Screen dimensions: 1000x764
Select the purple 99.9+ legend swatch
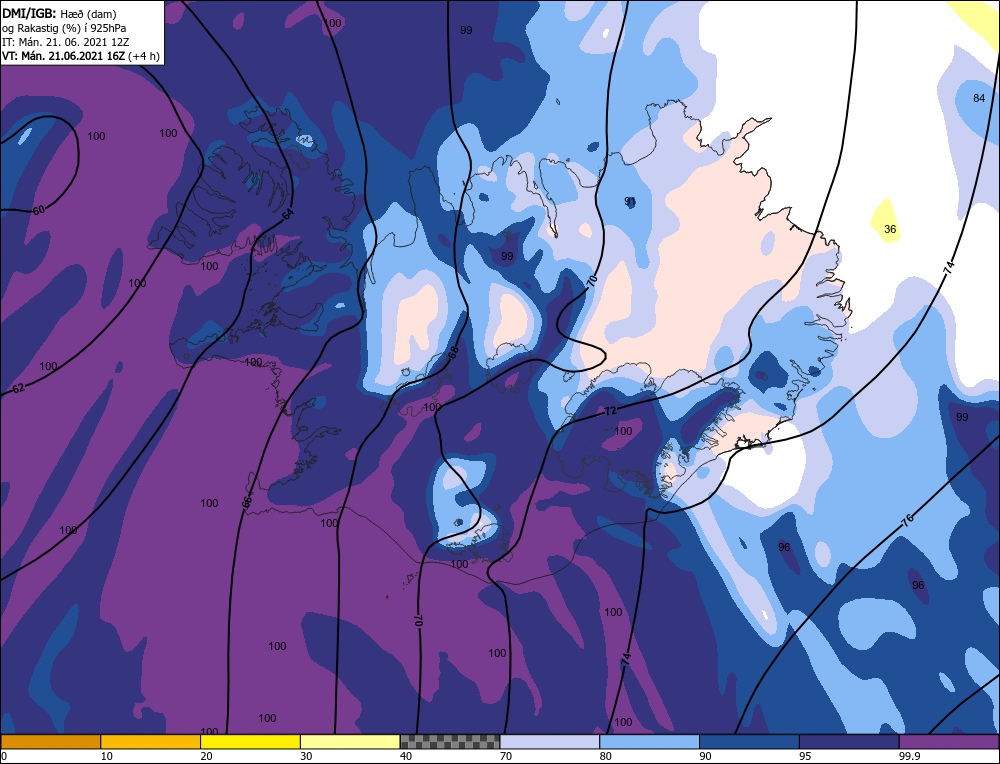(949, 742)
